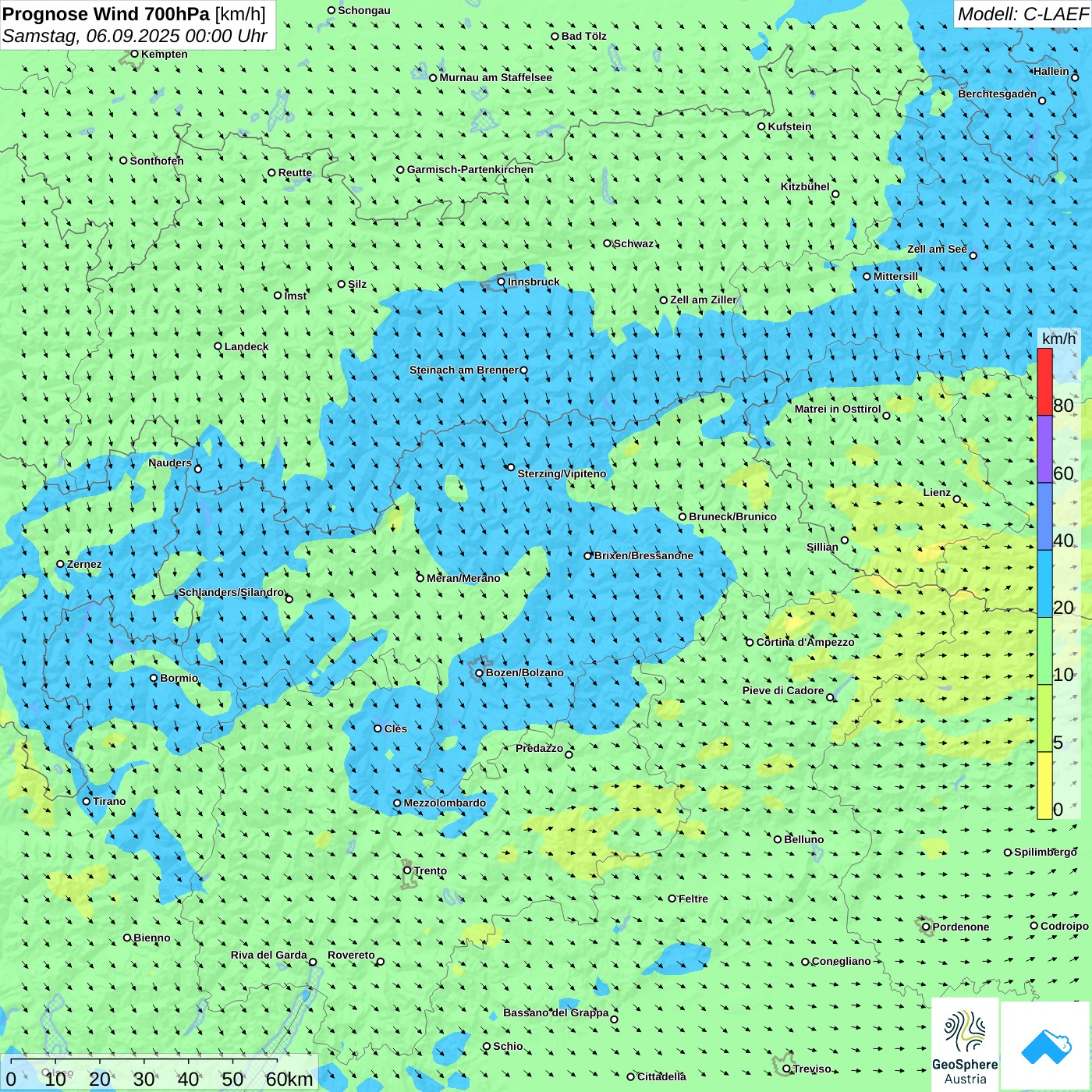Viewport: 1092px width, 1092px height.
Task: Click the 'Meran/Merano' label
Action: point(463,578)
